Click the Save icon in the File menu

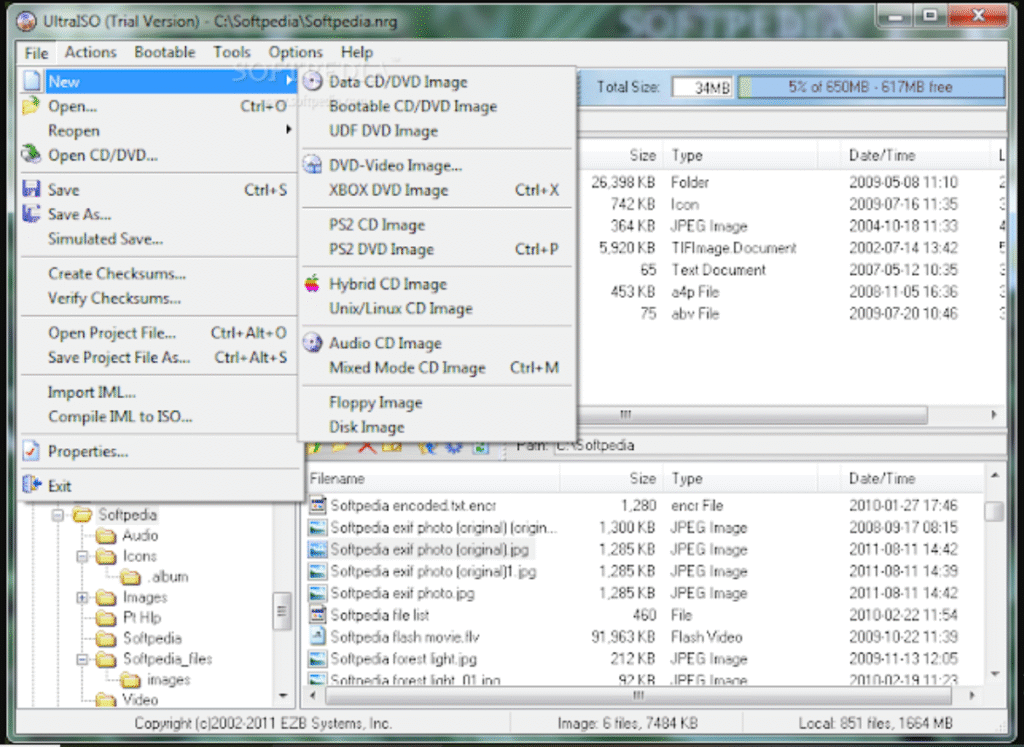31,189
